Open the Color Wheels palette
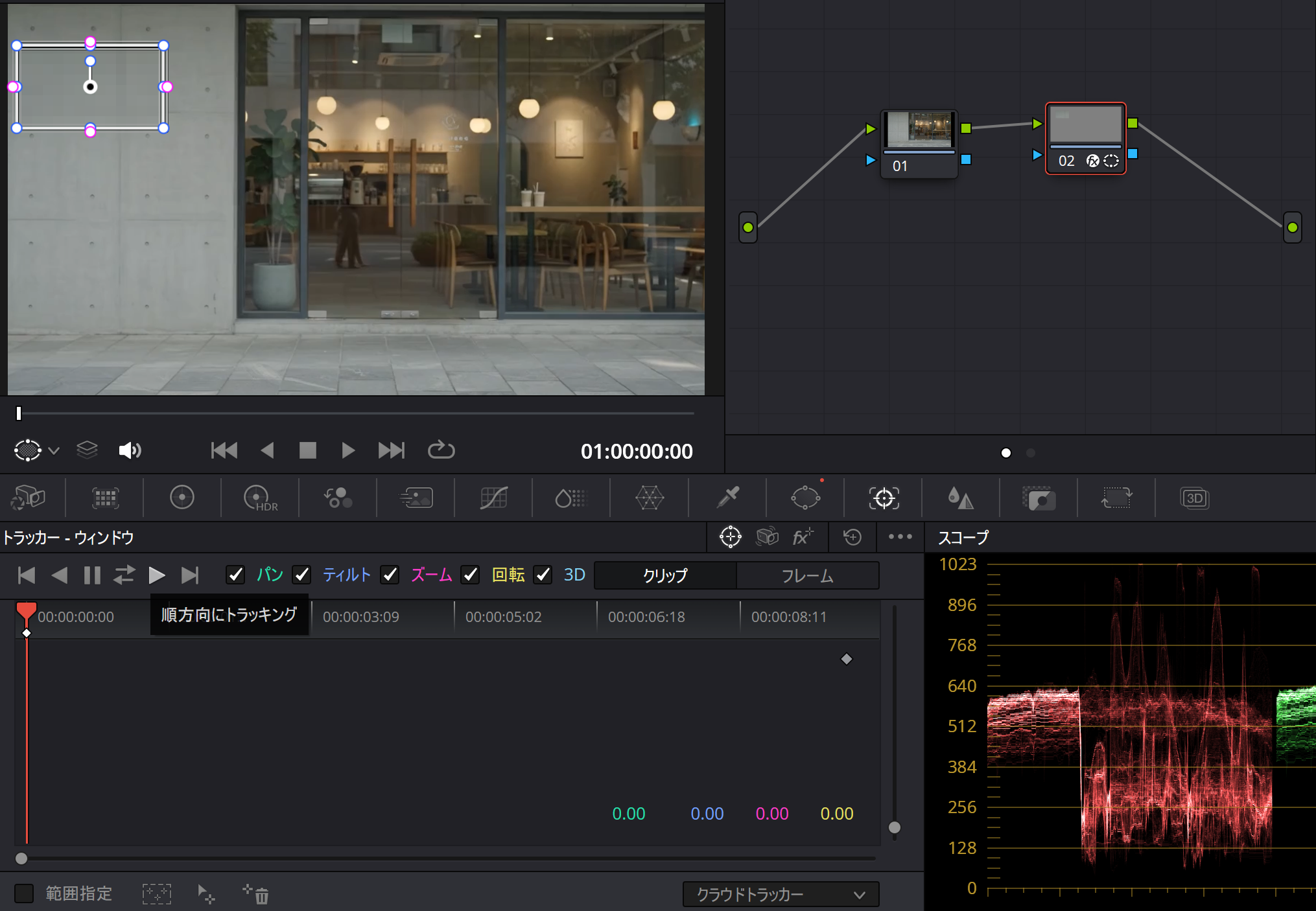 [x=182, y=498]
